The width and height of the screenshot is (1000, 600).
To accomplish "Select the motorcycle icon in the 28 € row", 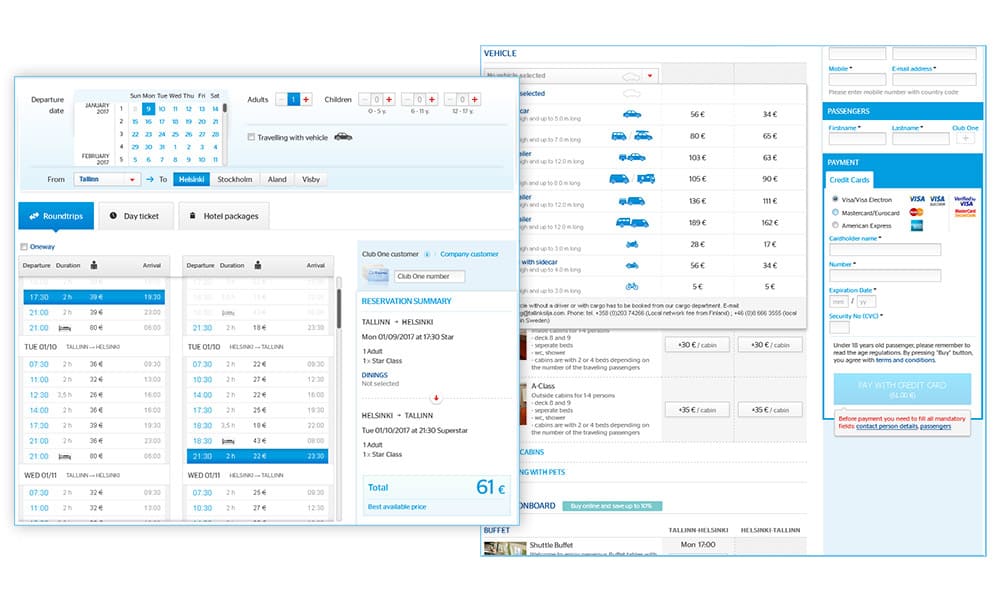I will click(x=631, y=244).
